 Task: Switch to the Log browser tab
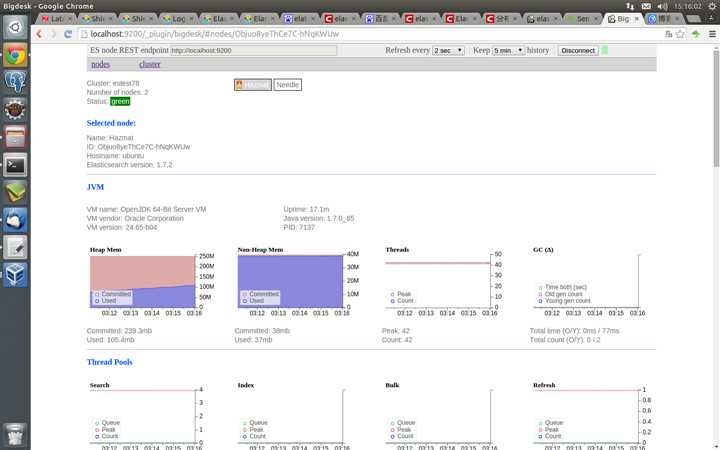(x=178, y=19)
